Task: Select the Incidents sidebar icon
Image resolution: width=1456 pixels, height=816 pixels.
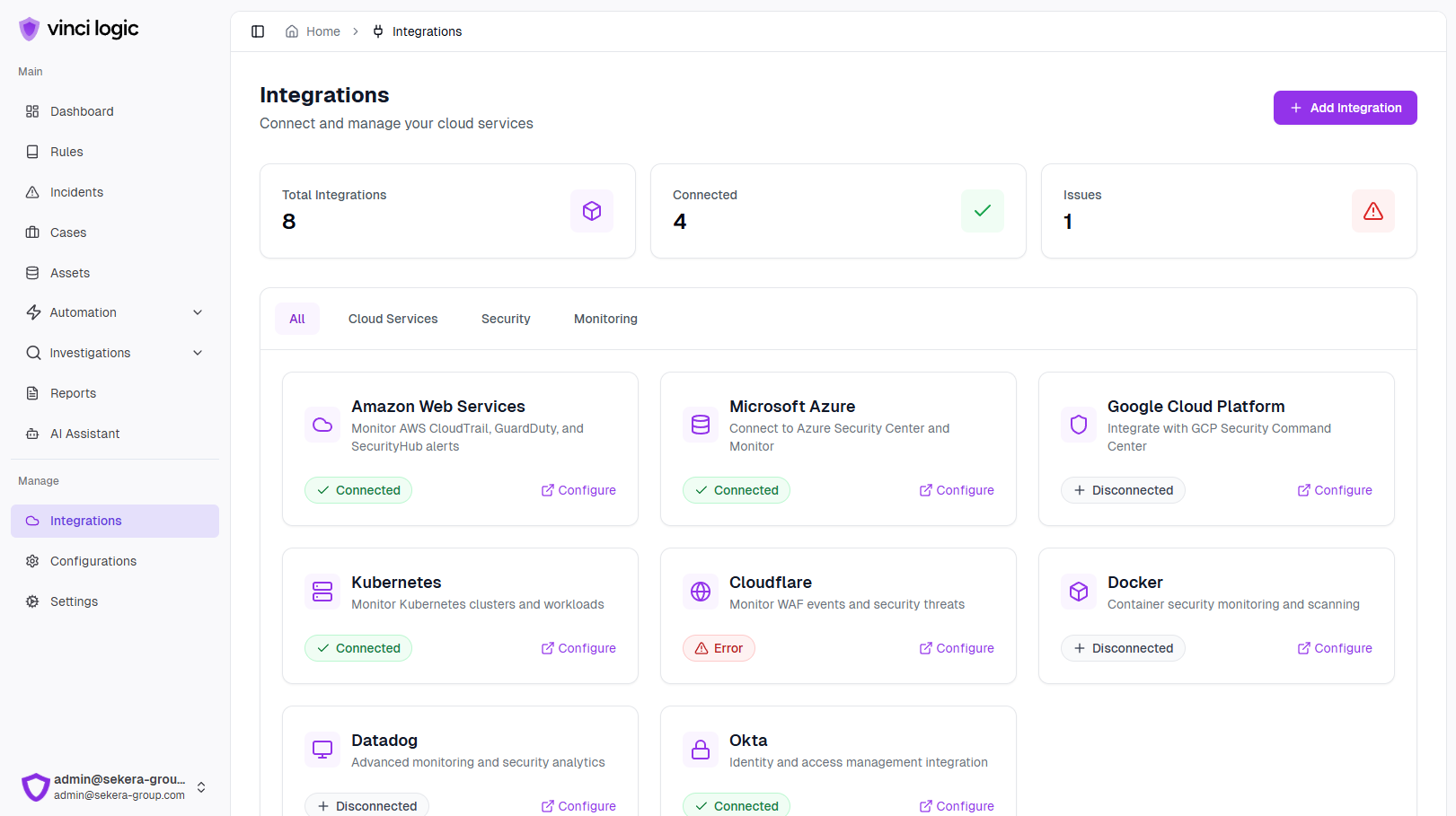Action: 32,192
